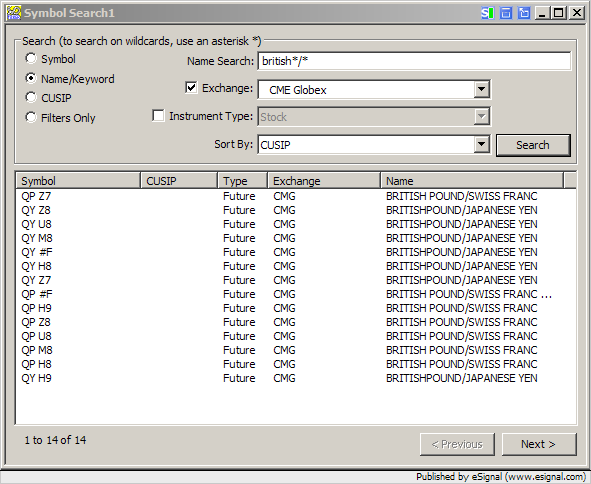Go to the Next results page
Viewport: 591px width, 484px height.
pos(539,444)
